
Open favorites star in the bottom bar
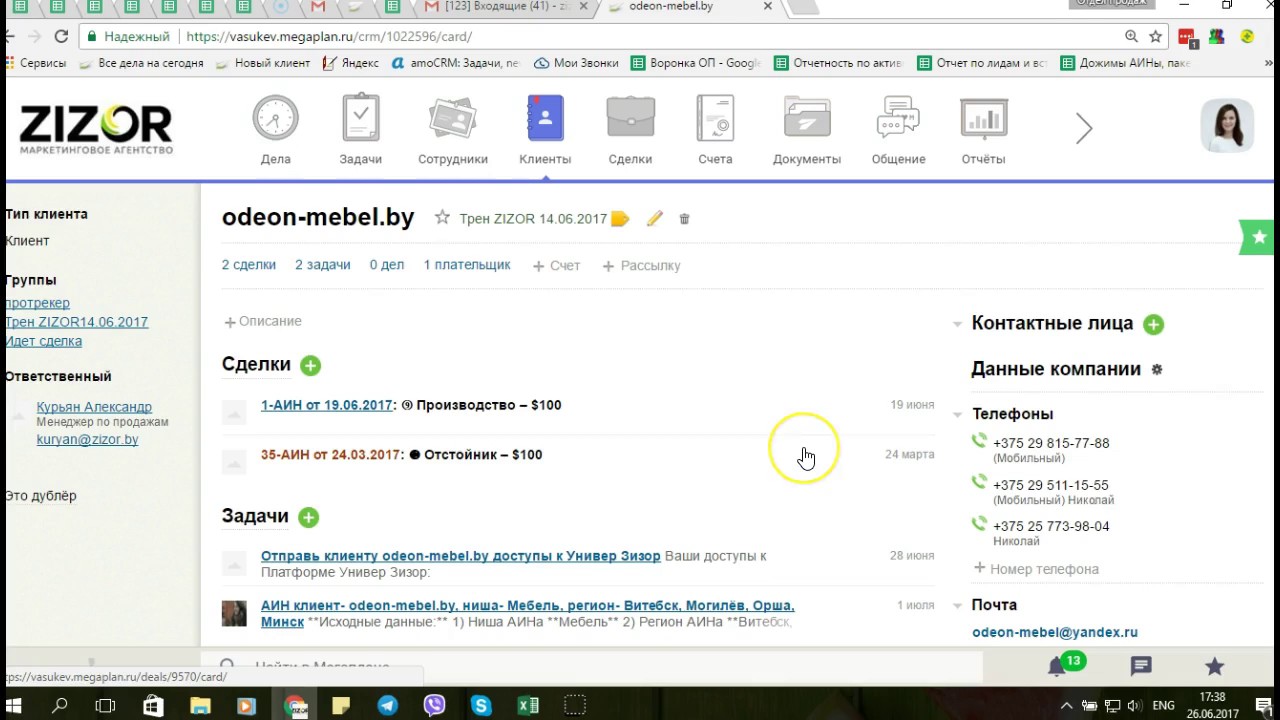click(x=1214, y=666)
